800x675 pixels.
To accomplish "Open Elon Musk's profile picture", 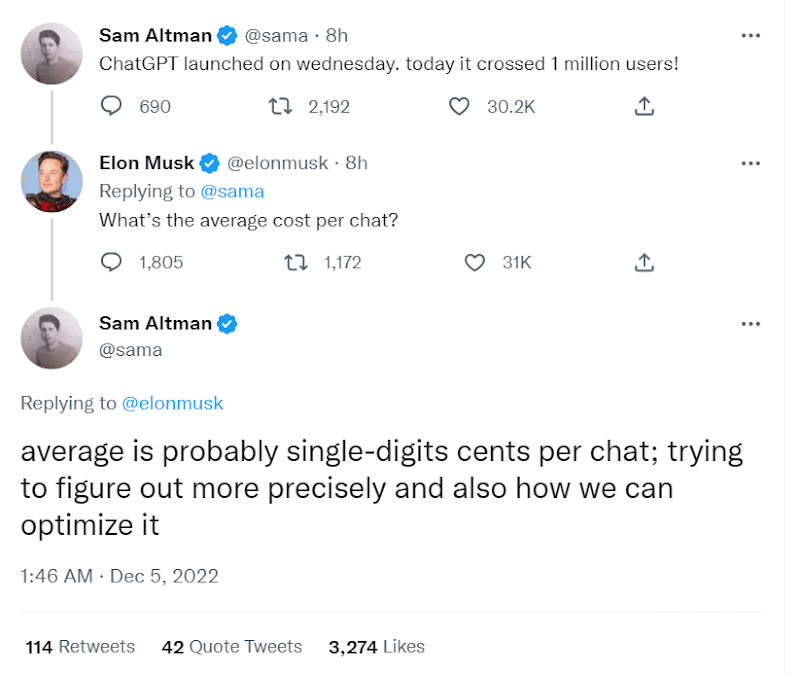I will tap(52, 182).
